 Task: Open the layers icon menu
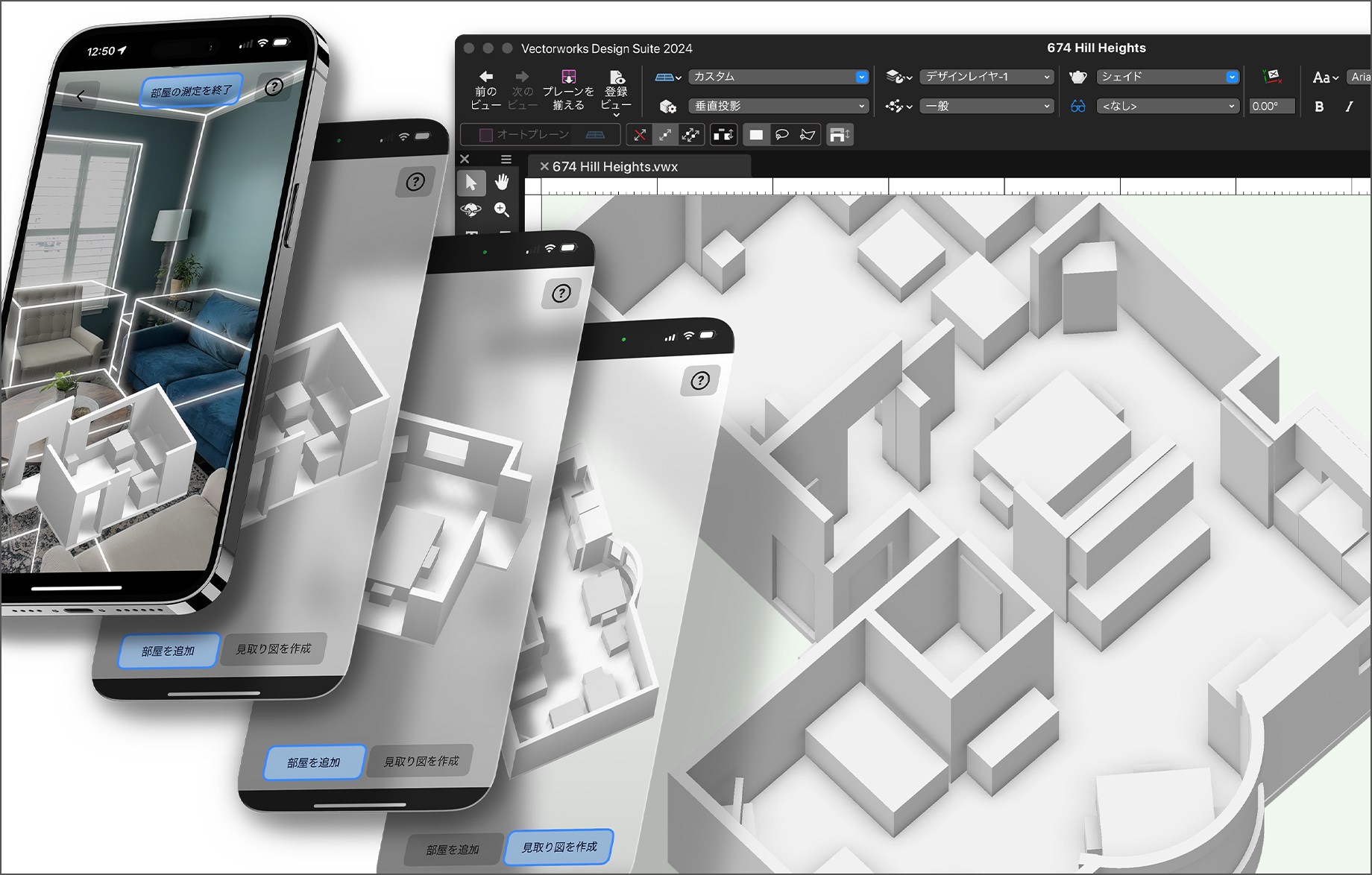(899, 77)
